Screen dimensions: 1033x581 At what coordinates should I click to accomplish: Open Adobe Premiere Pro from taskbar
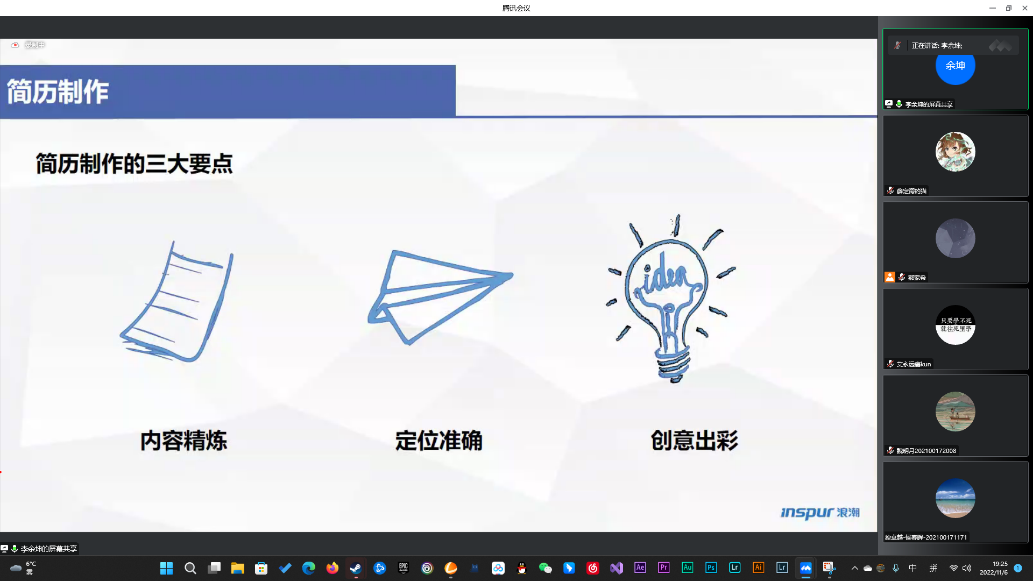pos(664,568)
